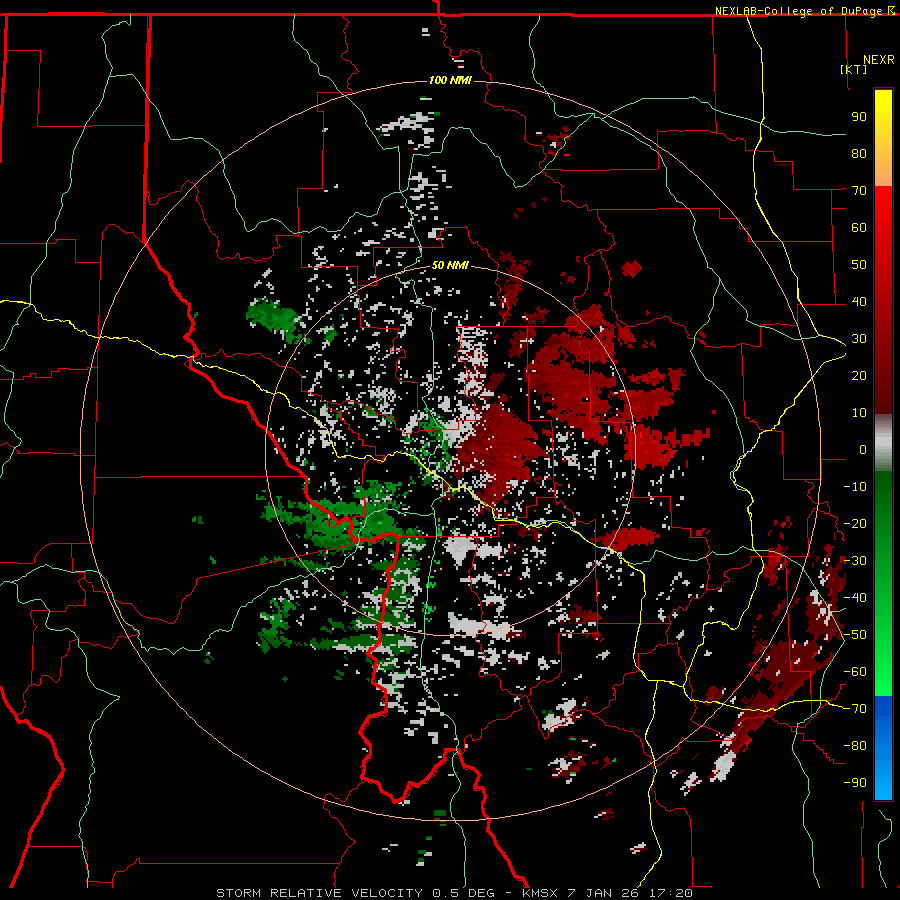
Task: Click the '7 JAN 26 17:20' timestamp
Action: click(x=630, y=893)
